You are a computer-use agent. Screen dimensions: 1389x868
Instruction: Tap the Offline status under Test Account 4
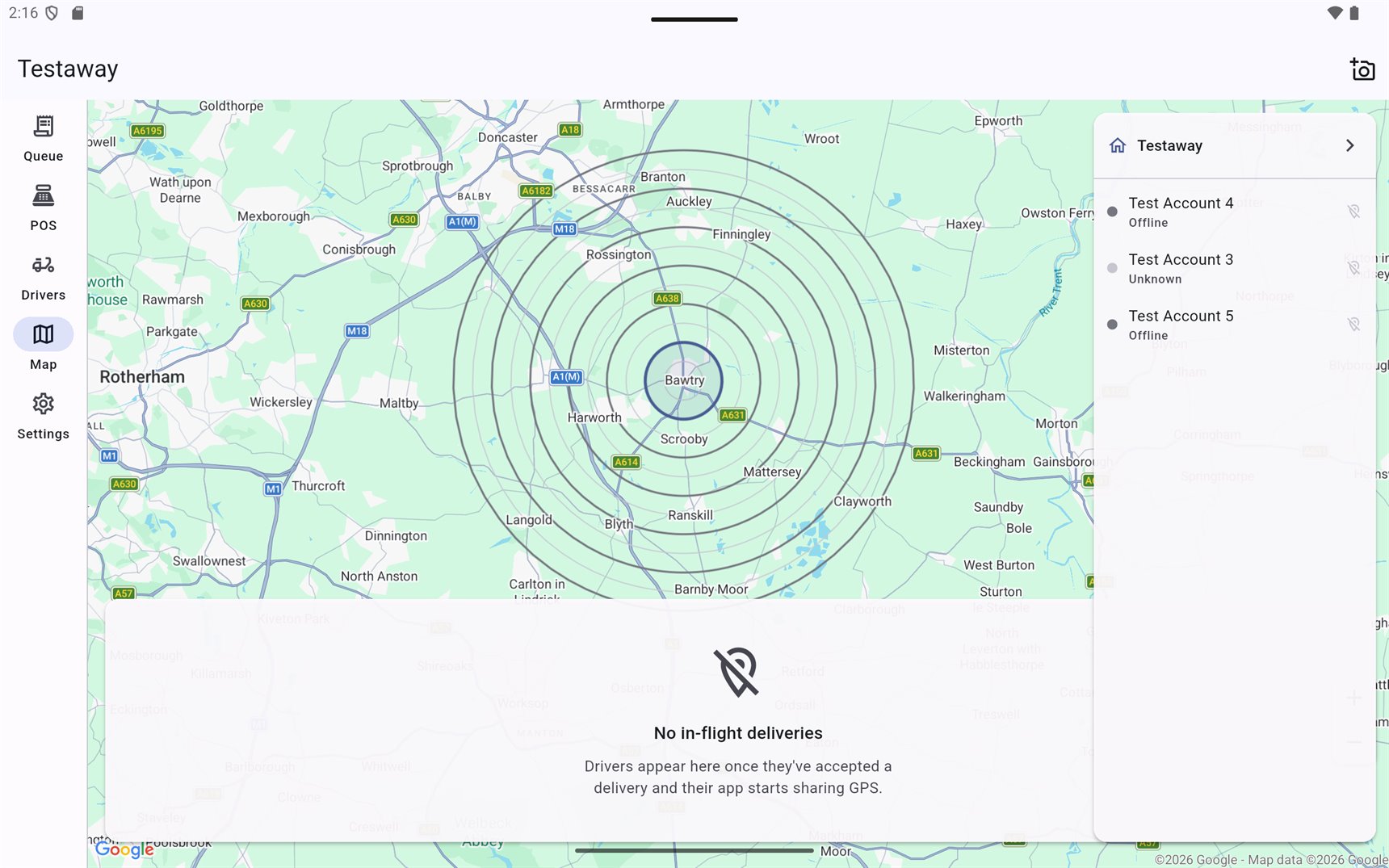tap(1148, 223)
